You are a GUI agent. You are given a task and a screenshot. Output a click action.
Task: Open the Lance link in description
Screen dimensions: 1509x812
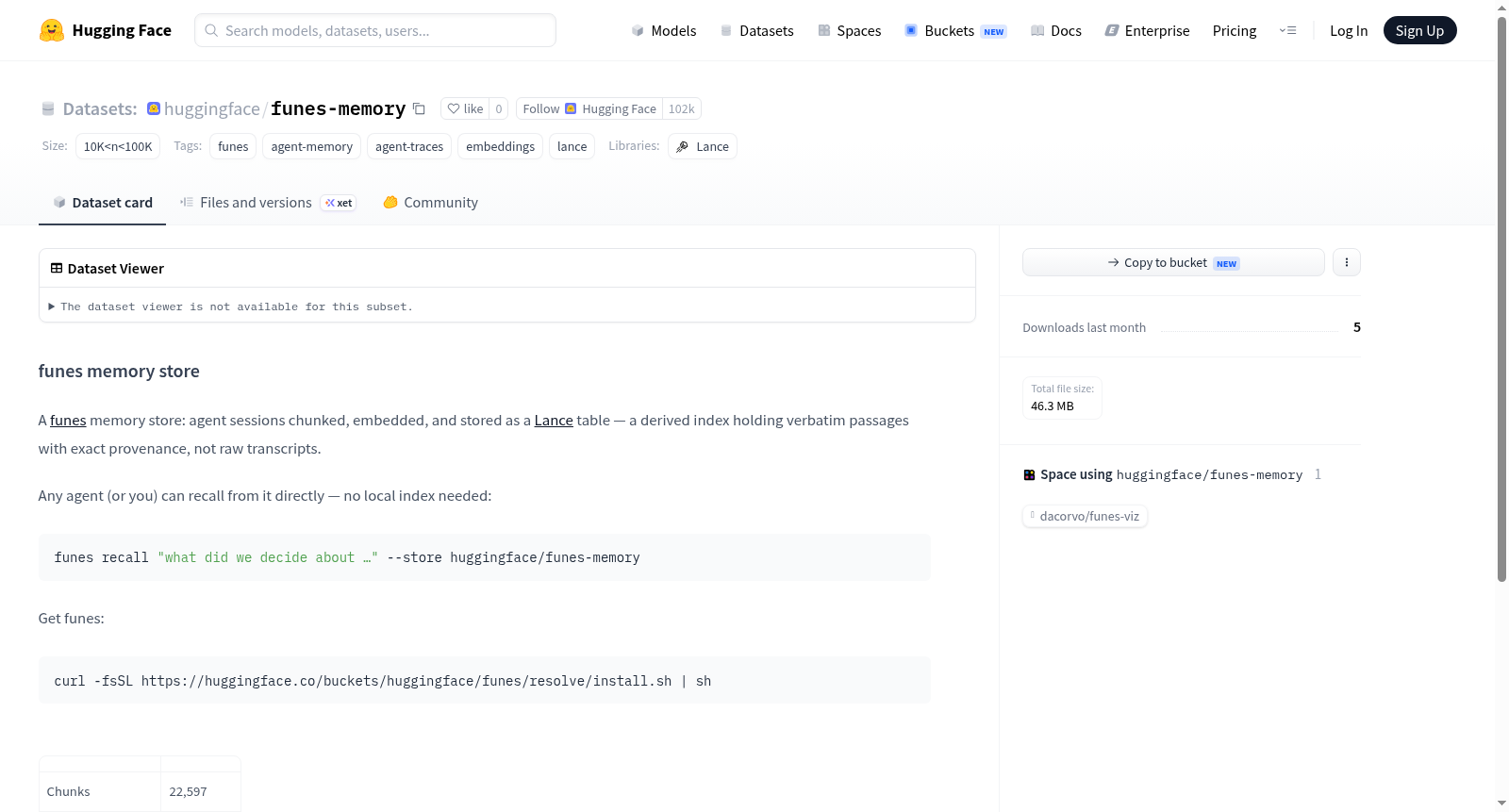pos(554,421)
